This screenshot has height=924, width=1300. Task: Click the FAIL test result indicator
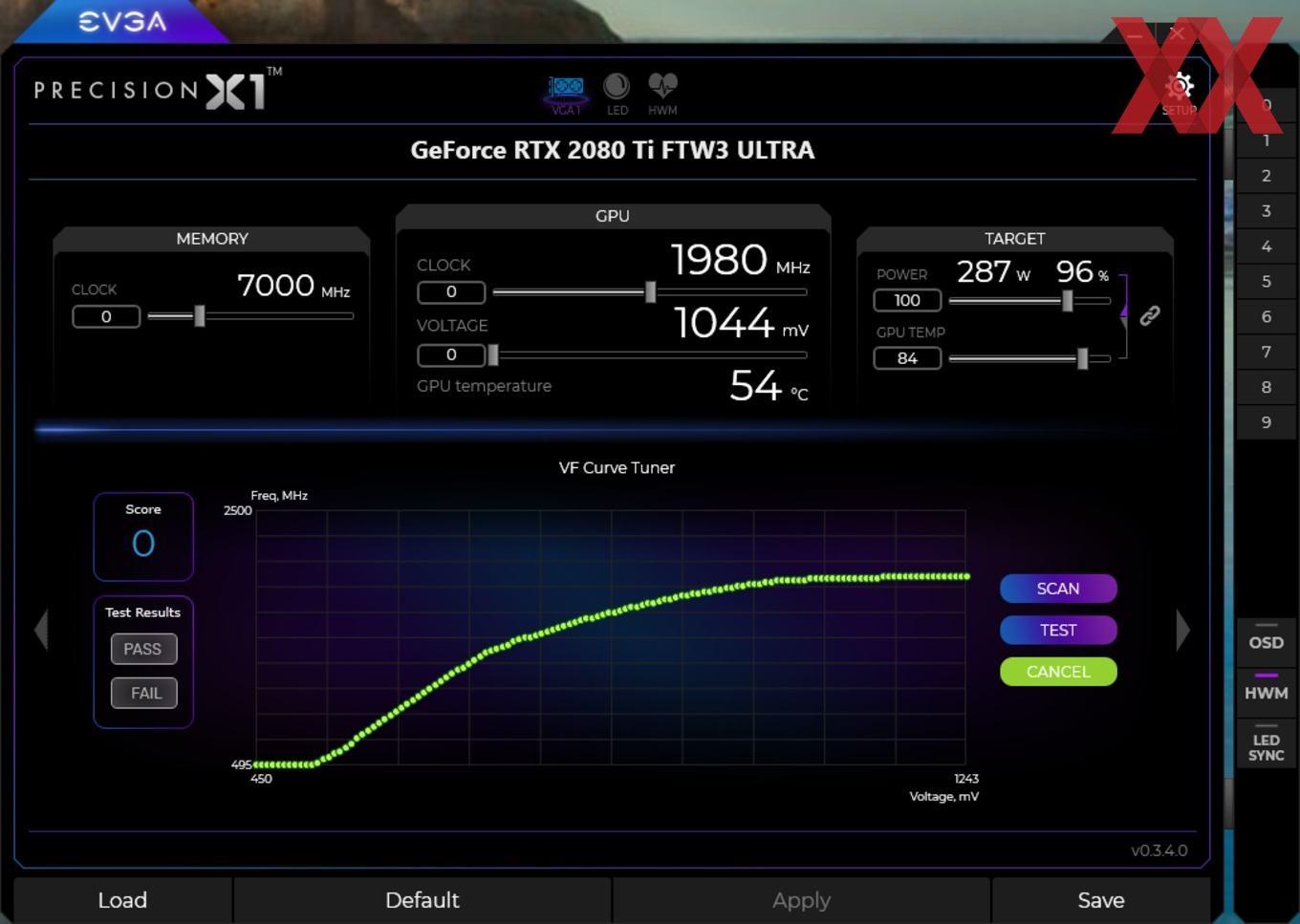click(x=143, y=693)
